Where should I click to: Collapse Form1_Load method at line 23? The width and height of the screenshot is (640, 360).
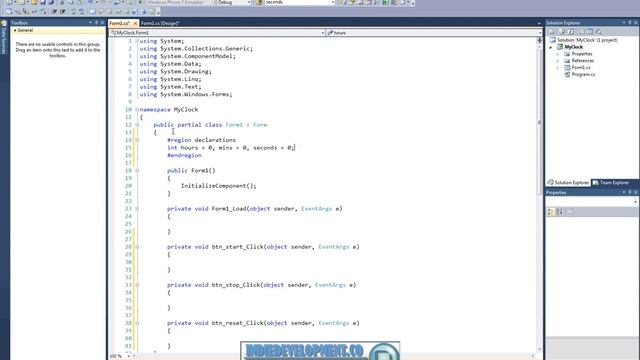[137, 209]
